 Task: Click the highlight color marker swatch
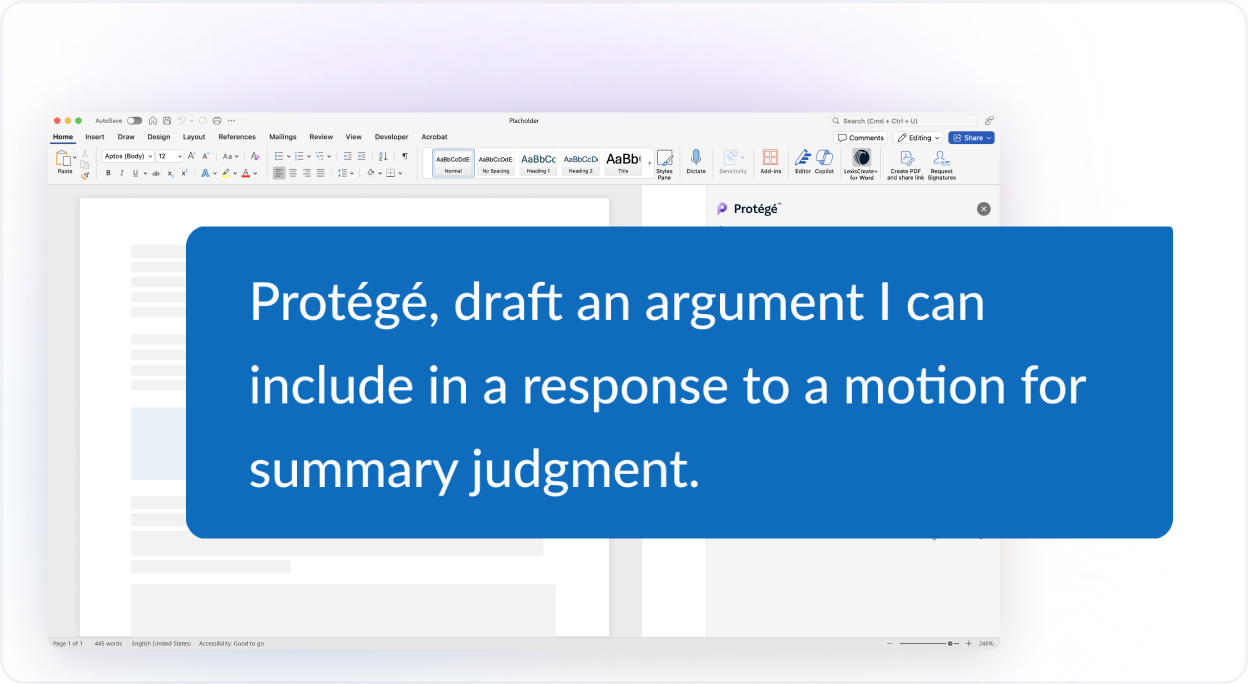[225, 173]
